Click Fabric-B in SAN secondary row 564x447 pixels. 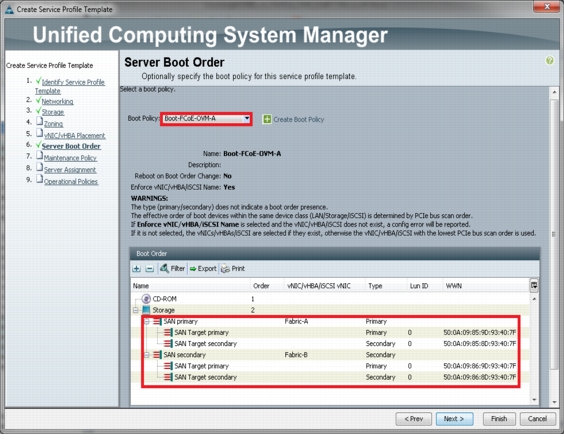(296, 355)
